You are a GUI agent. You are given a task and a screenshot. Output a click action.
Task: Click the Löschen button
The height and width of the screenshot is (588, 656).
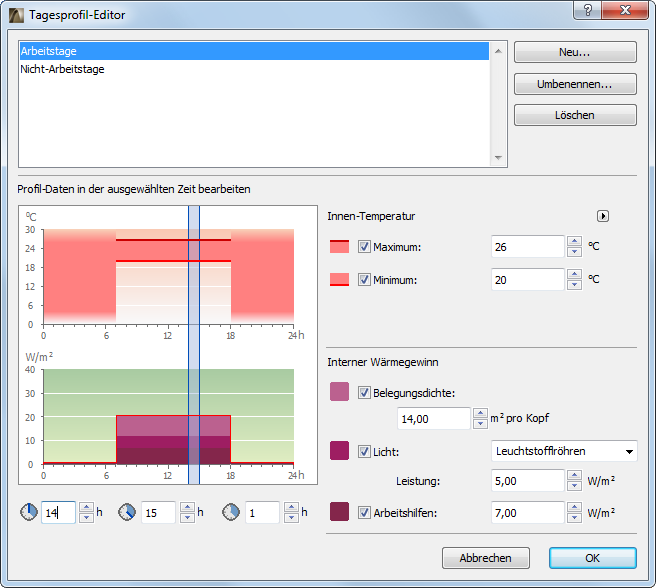point(575,115)
